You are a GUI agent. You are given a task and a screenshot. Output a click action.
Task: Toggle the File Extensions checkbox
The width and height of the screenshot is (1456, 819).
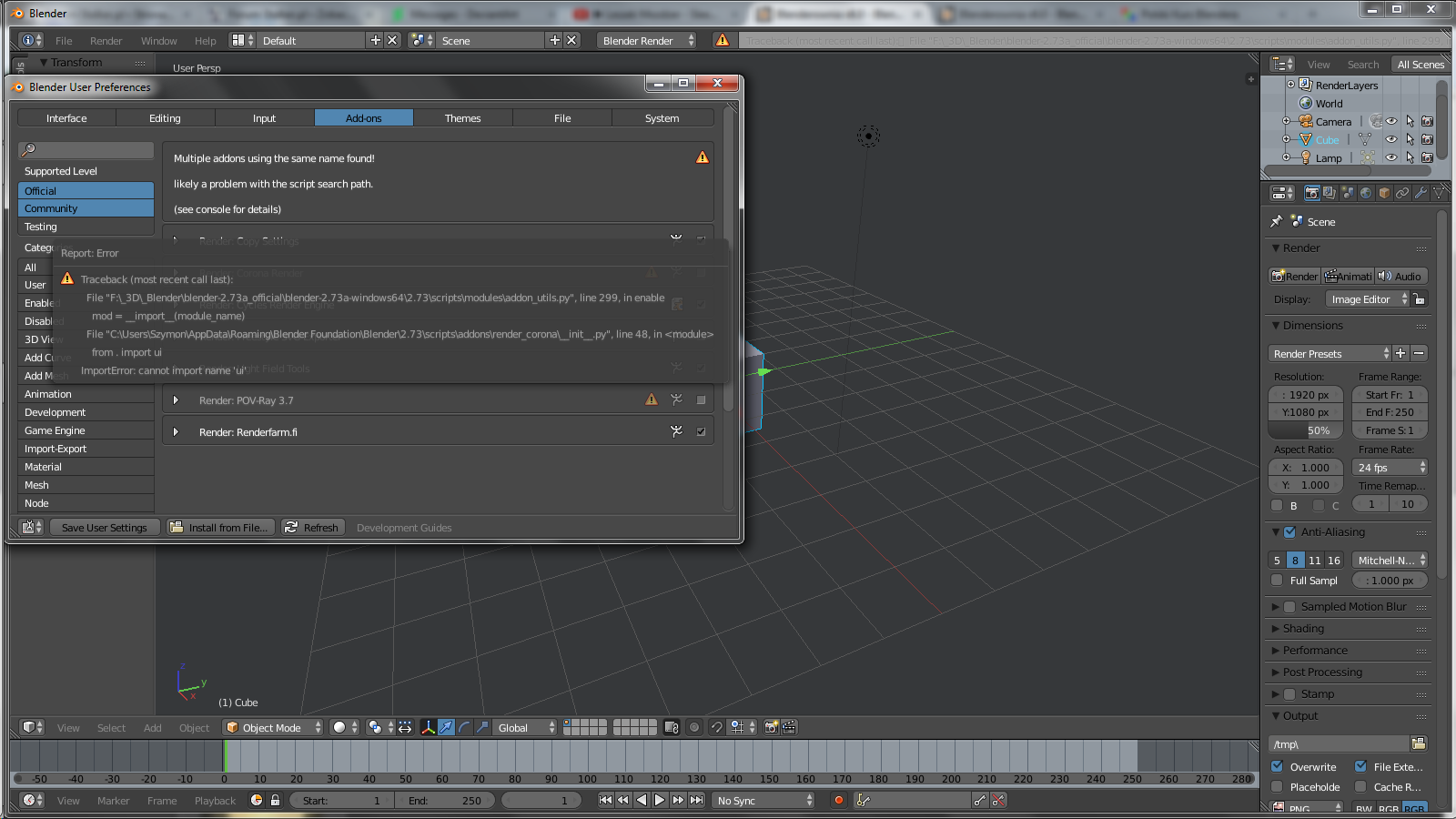click(x=1360, y=766)
